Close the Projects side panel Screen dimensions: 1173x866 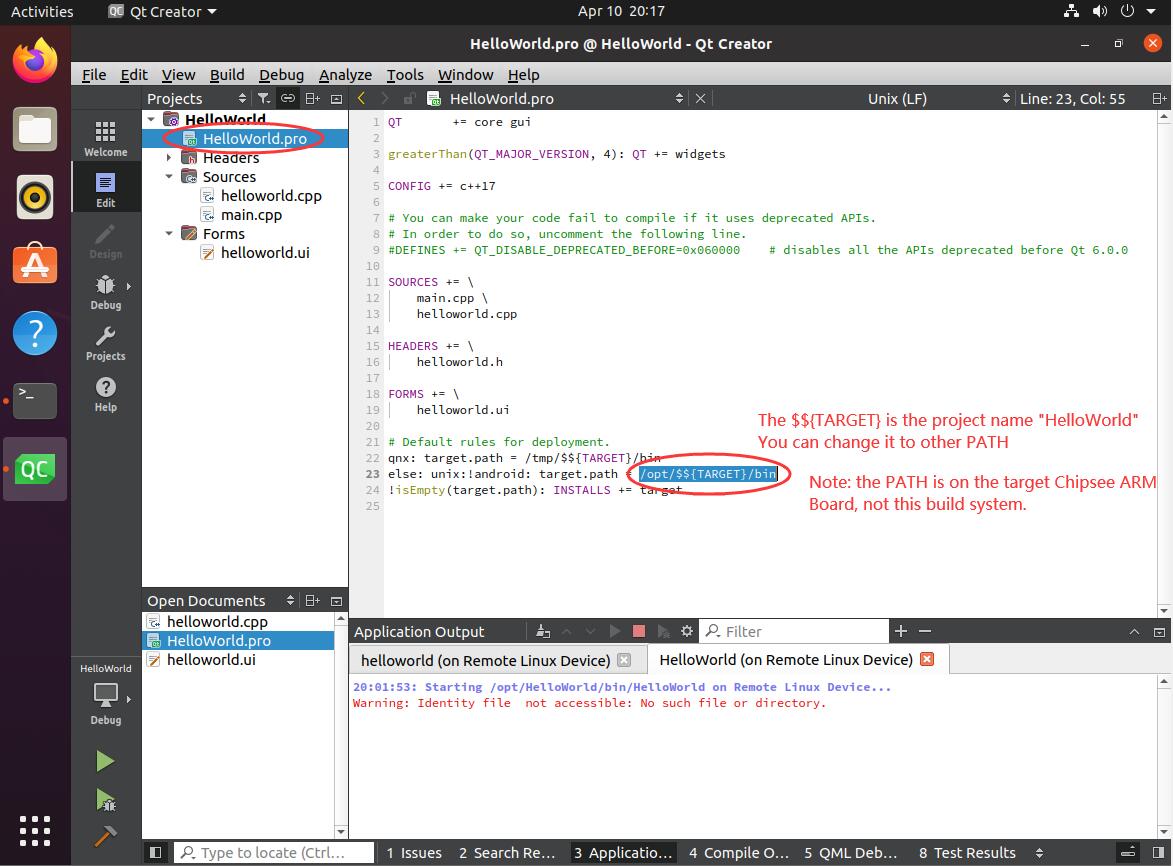[x=337, y=98]
